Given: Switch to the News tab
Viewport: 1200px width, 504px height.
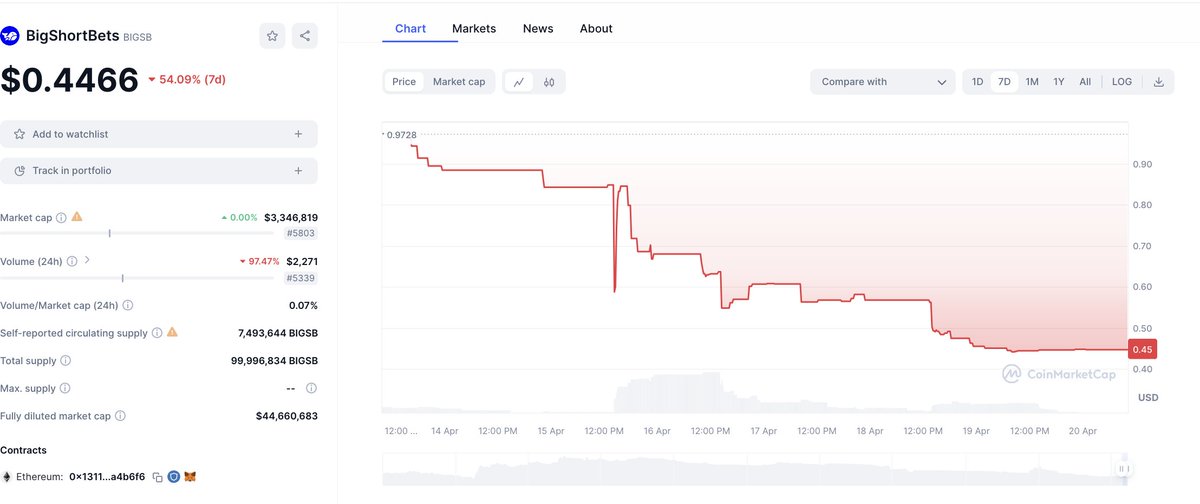Looking at the screenshot, I should (x=538, y=28).
